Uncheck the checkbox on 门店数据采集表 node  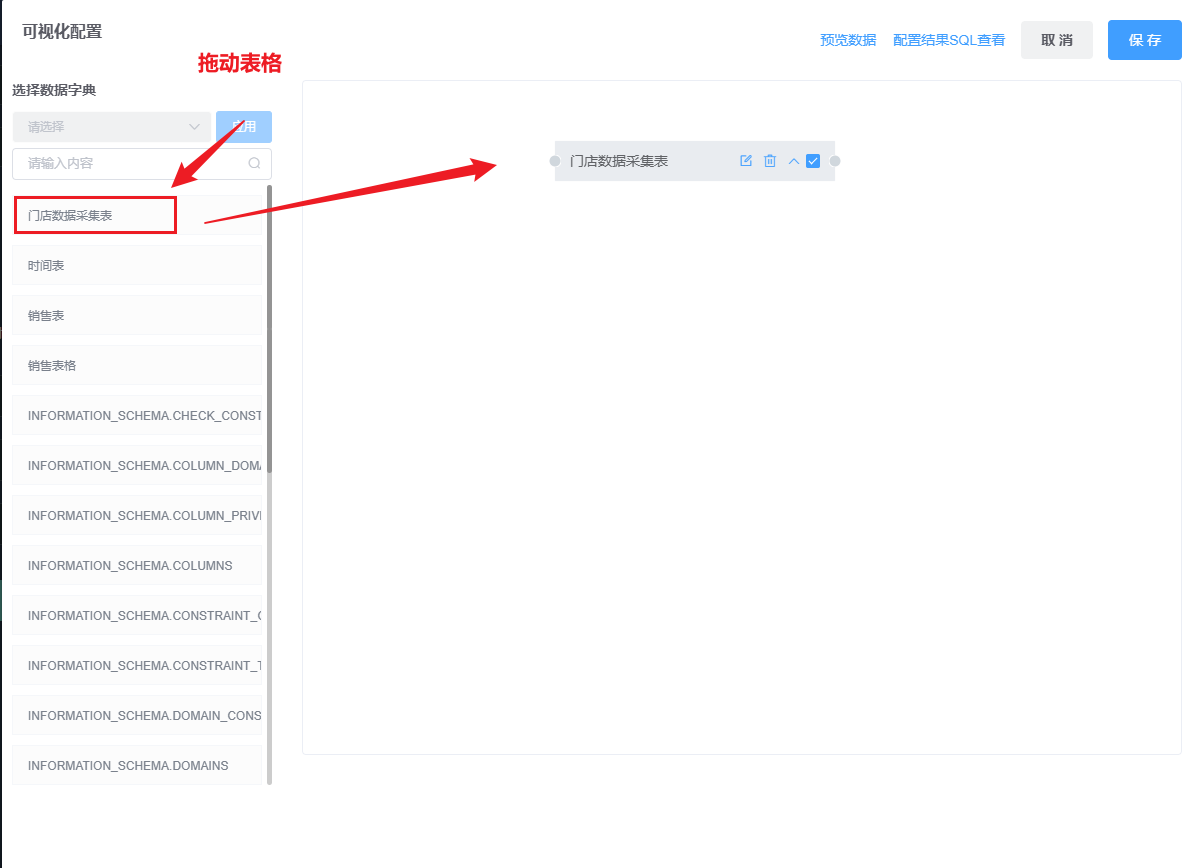(x=813, y=161)
